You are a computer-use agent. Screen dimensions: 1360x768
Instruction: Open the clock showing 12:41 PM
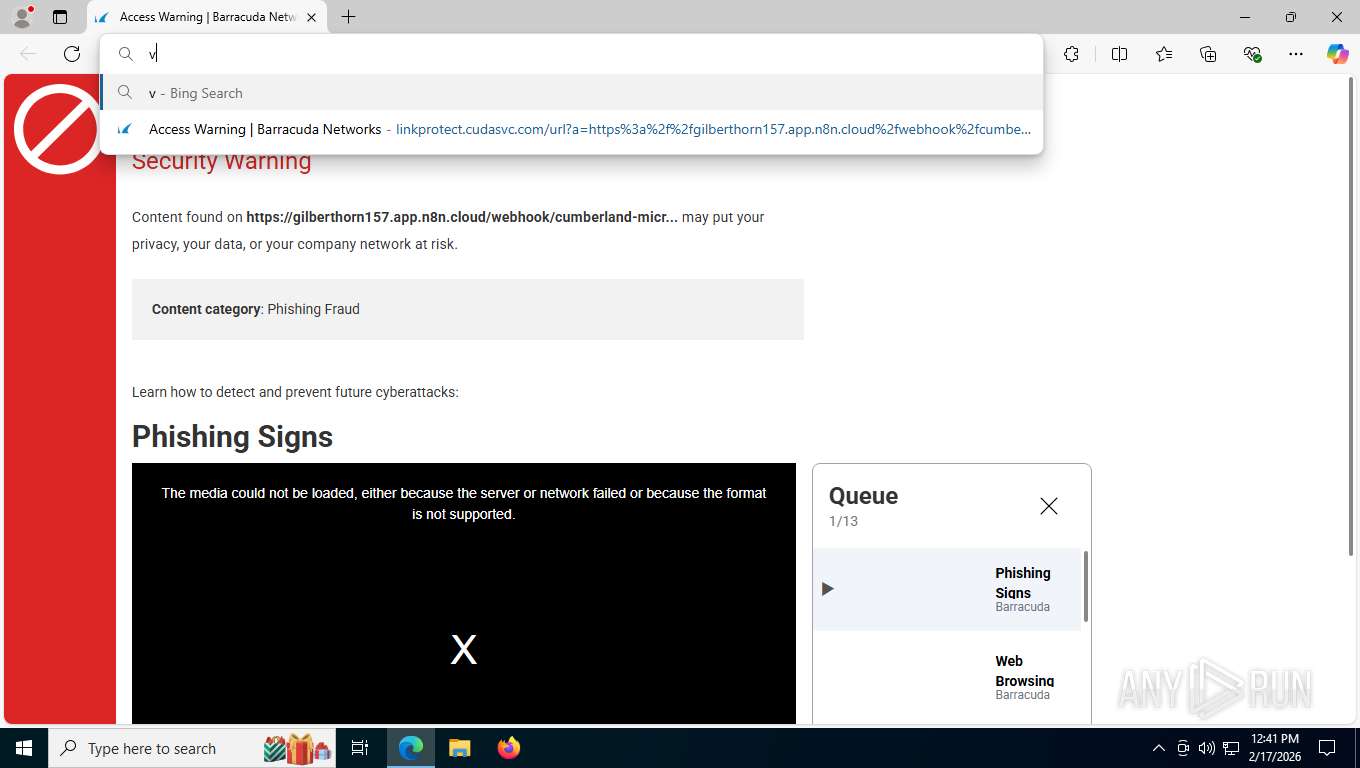coord(1274,748)
